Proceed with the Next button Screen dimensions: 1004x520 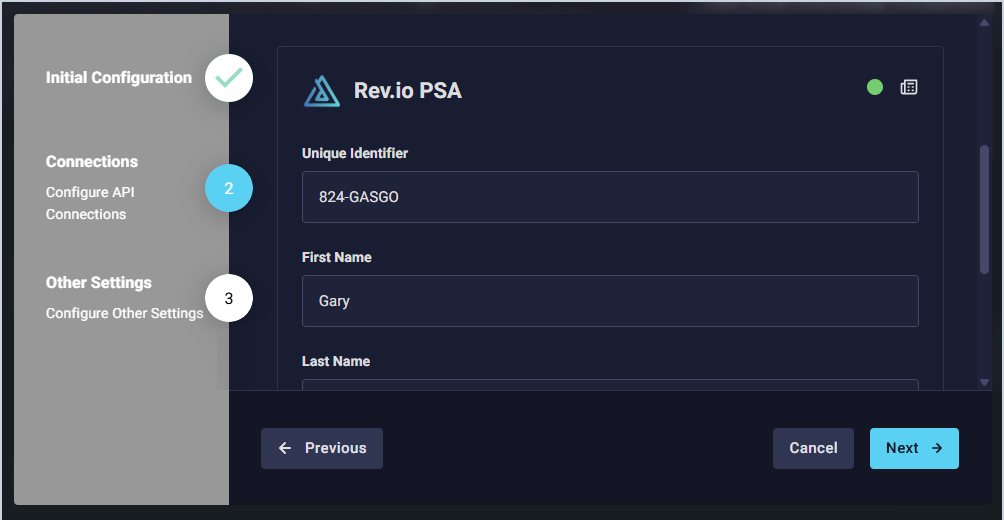tap(914, 448)
